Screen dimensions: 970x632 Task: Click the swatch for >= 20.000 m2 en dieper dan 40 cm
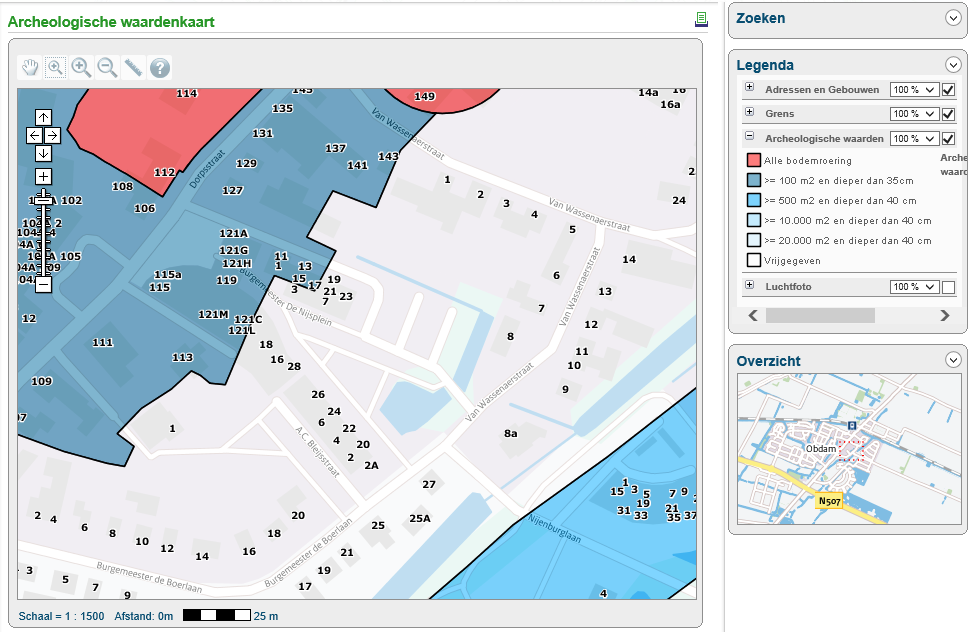(753, 241)
